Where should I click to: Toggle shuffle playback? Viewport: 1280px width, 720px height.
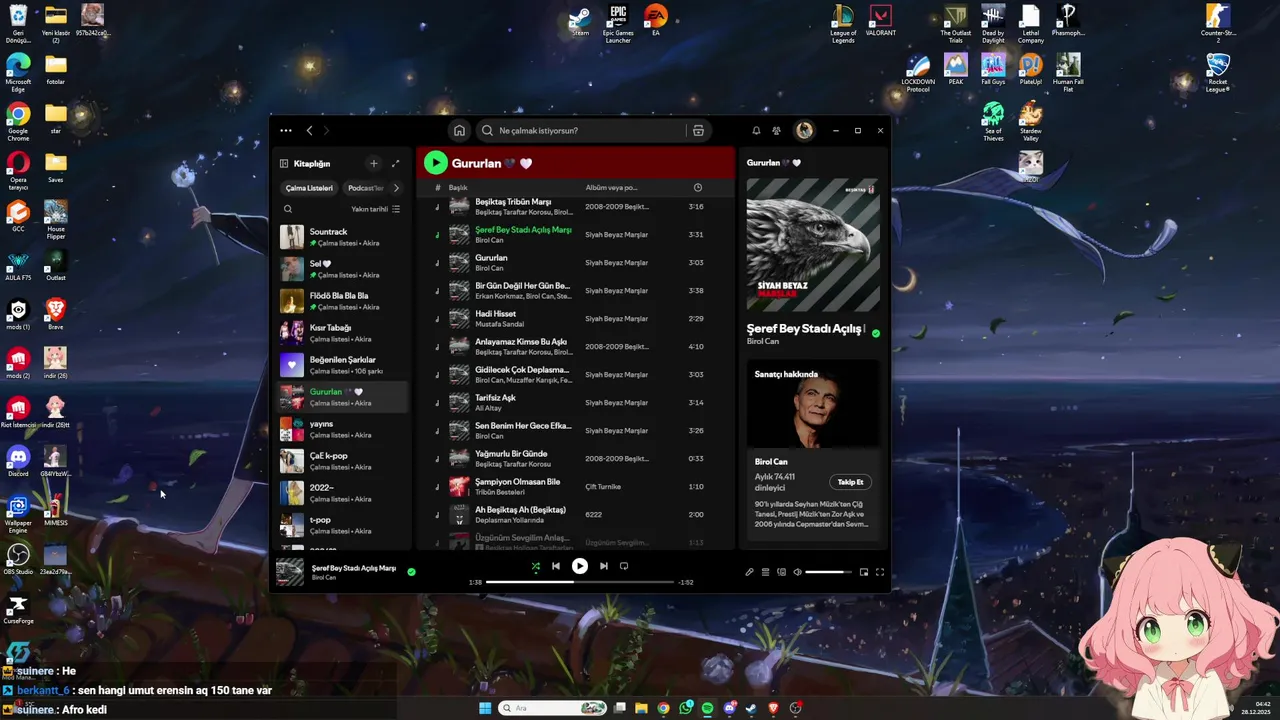coord(535,566)
